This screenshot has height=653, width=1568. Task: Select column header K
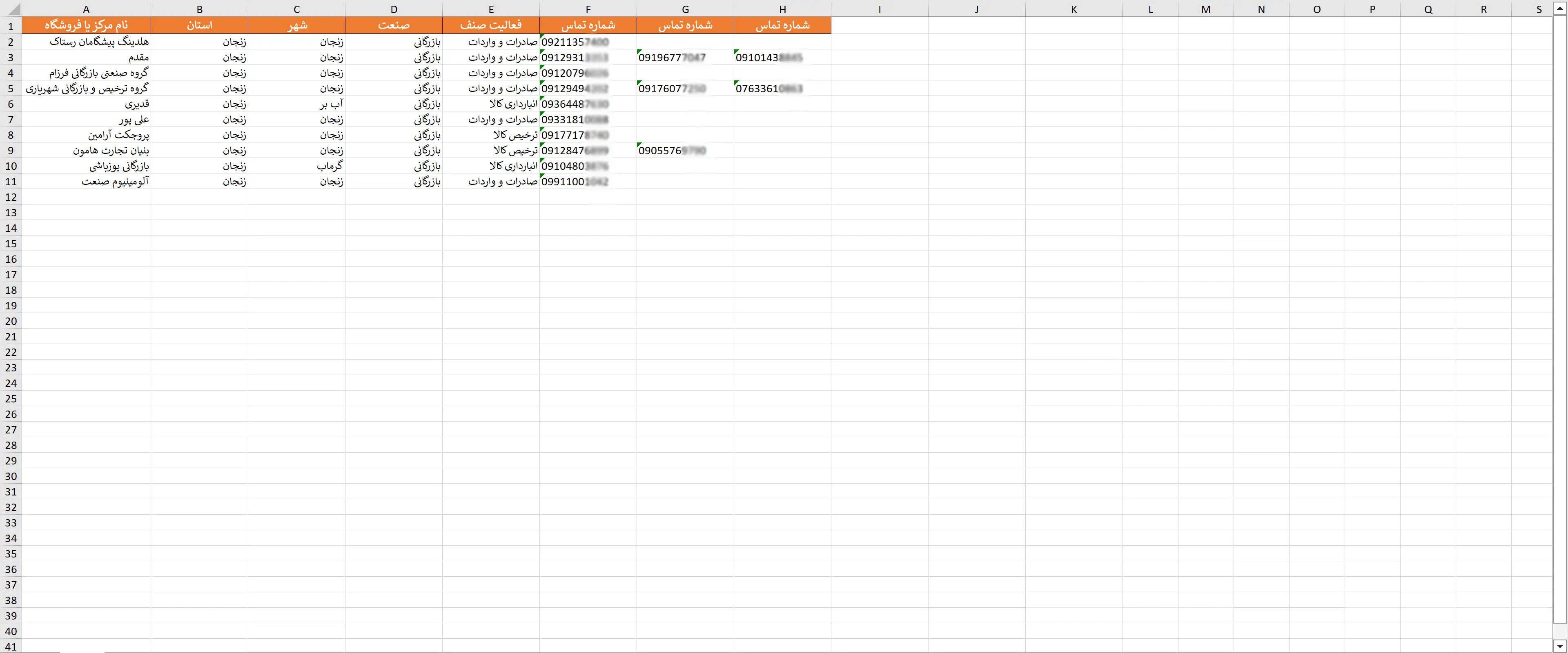pos(1074,9)
